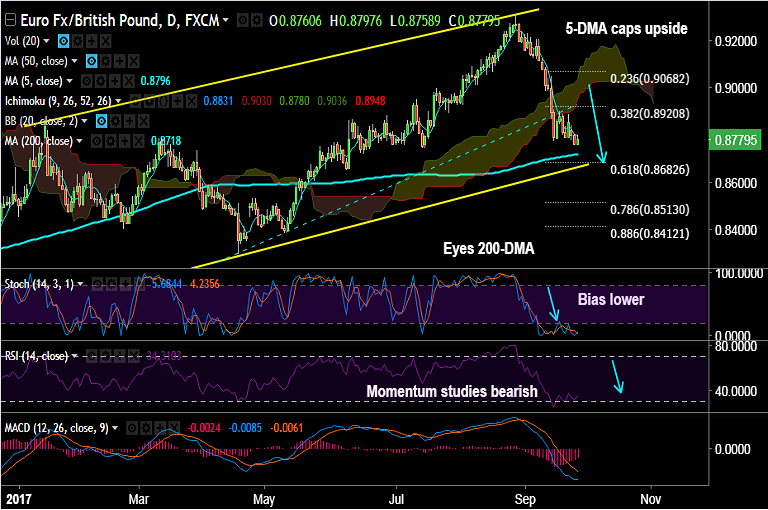Open settings gear for MA (50, close)

pos(106,61)
